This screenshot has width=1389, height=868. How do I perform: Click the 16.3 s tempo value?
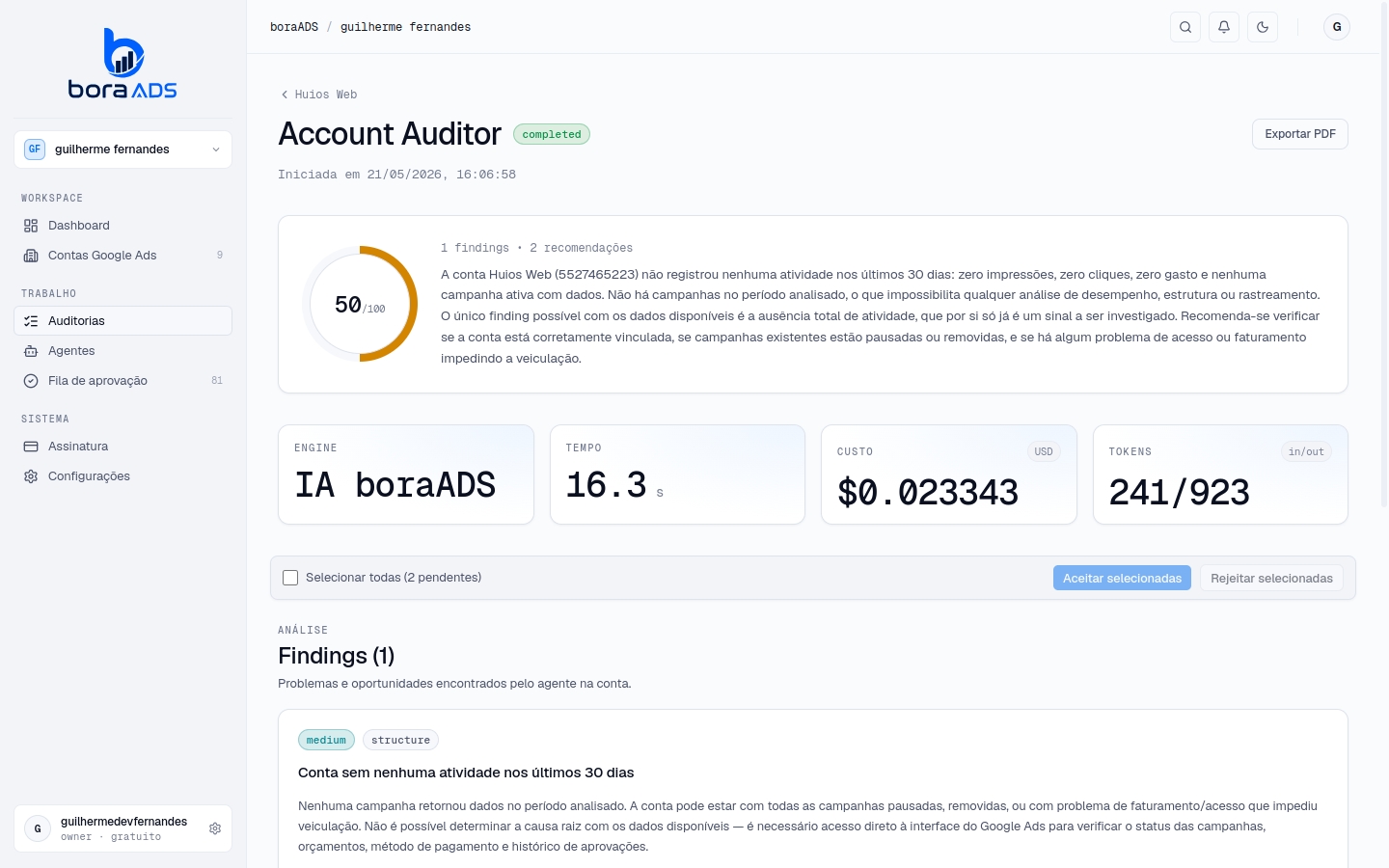pos(614,485)
